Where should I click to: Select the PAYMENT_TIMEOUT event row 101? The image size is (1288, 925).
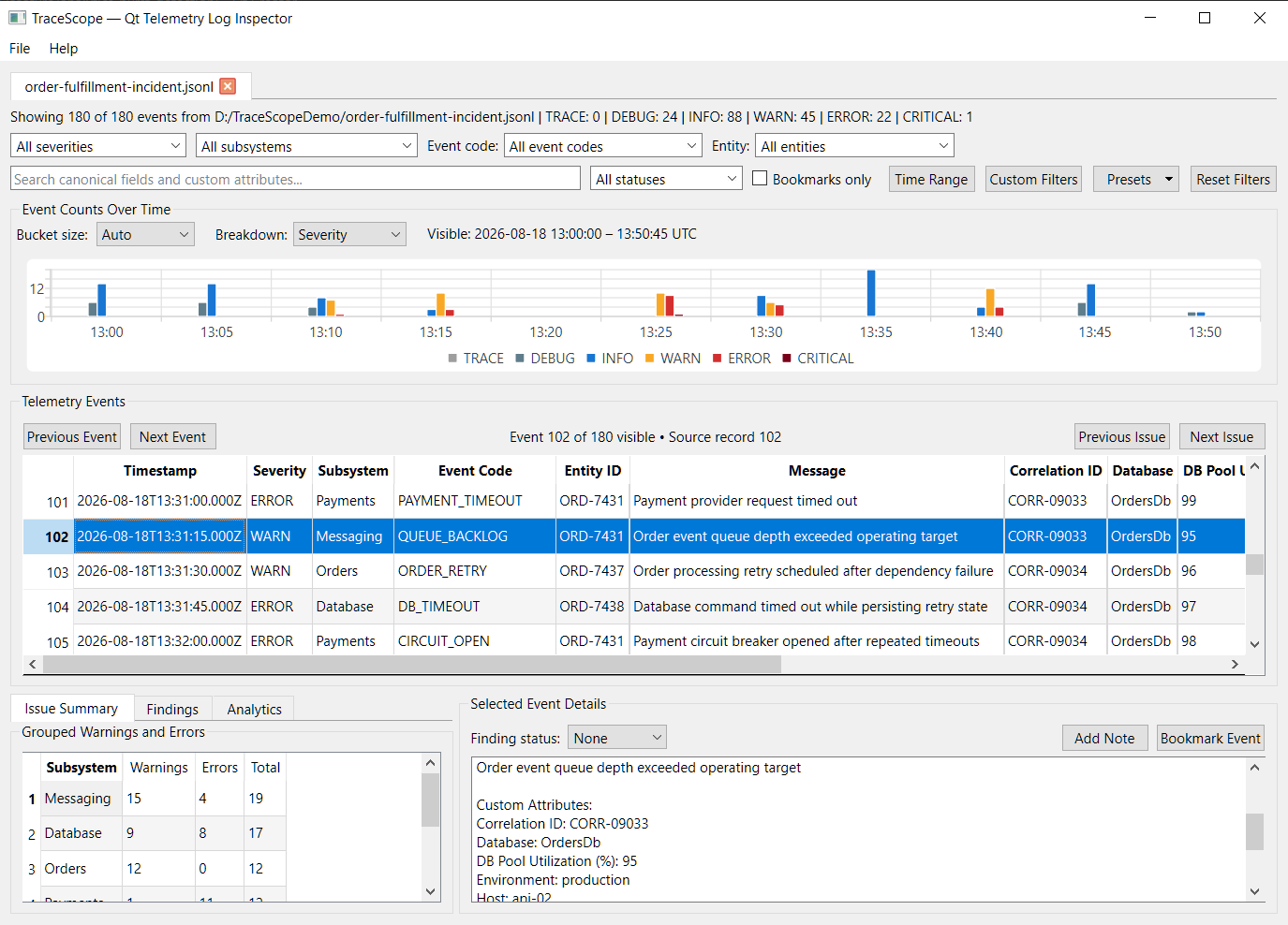[x=634, y=501]
